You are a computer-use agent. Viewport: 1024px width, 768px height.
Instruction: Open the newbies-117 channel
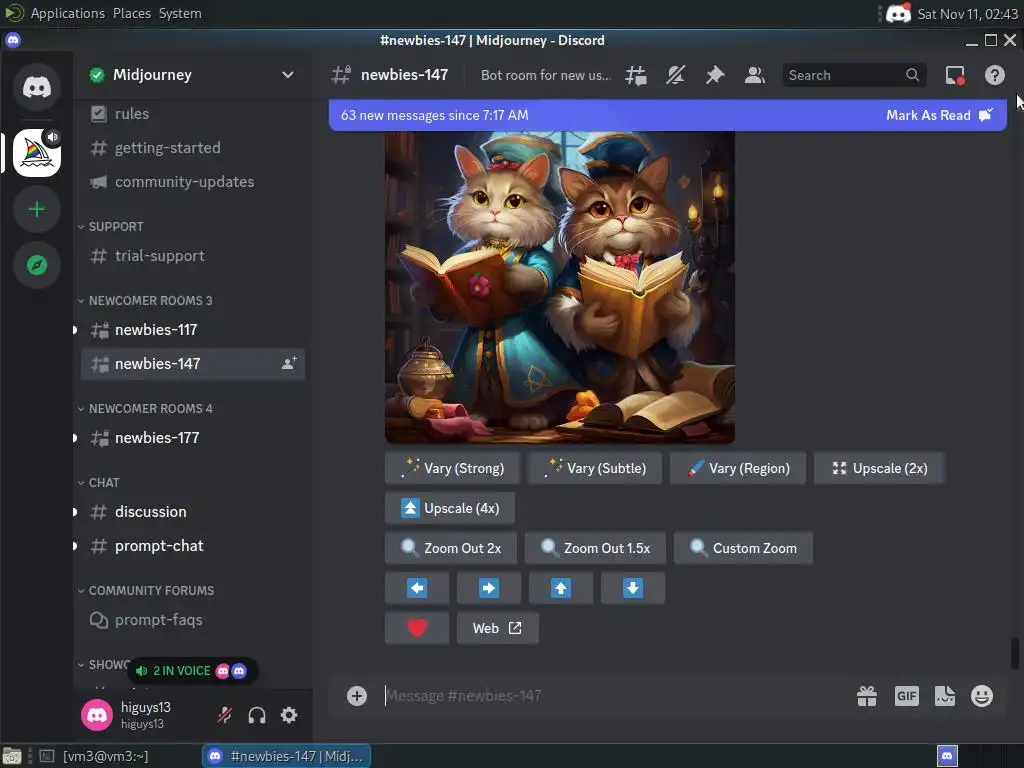[193, 330]
